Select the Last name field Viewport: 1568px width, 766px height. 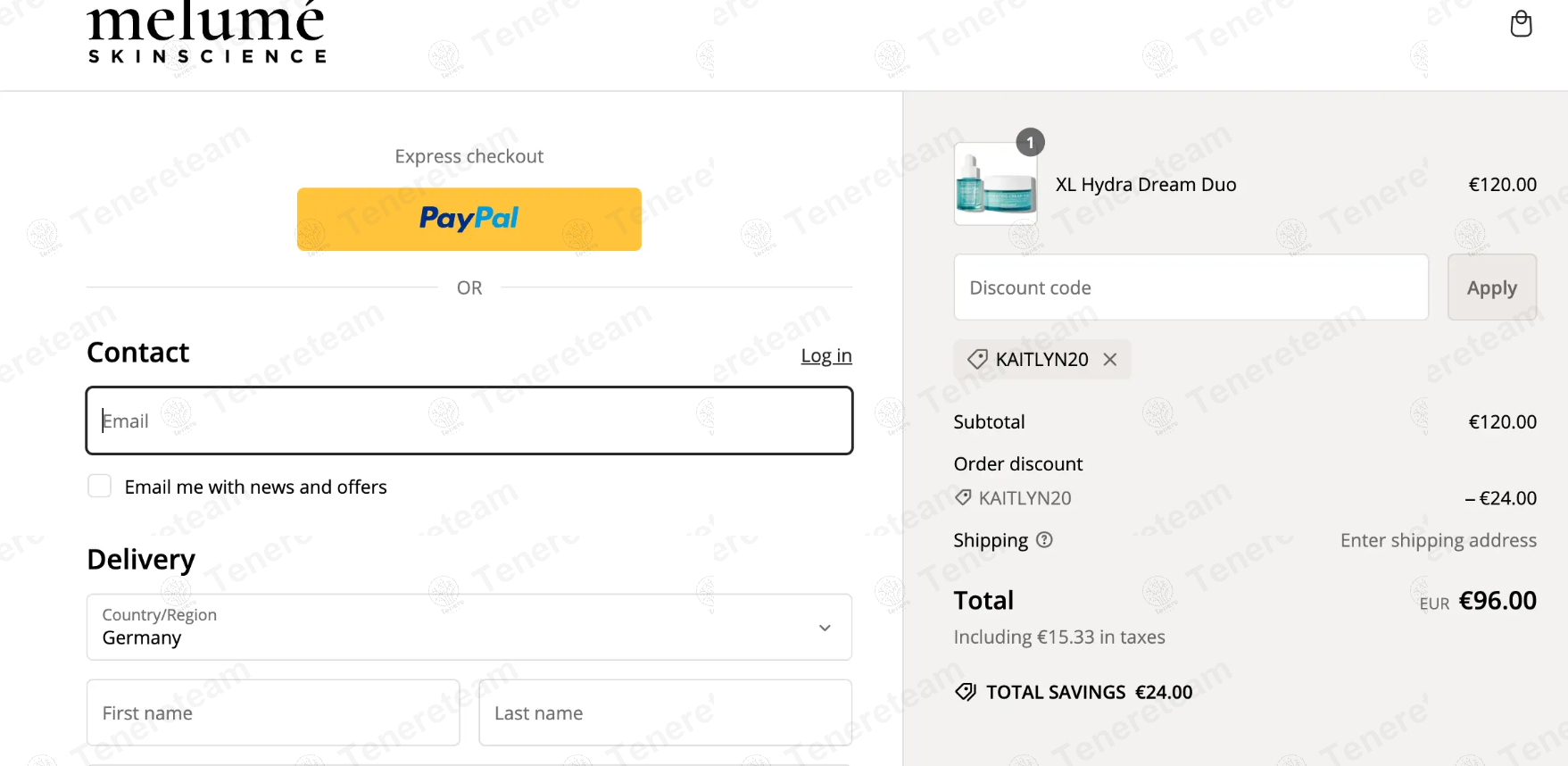(x=664, y=712)
